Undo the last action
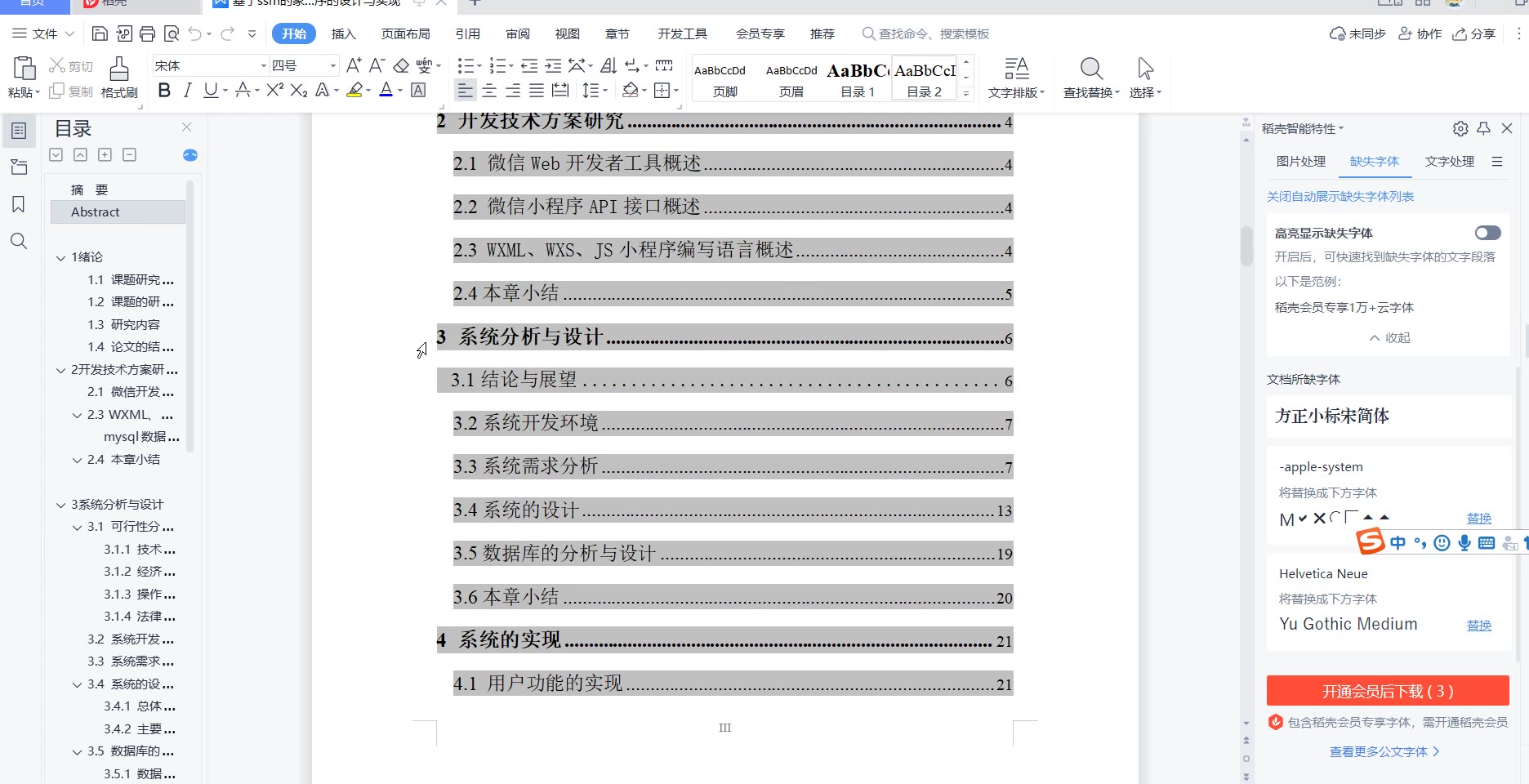Viewport: 1529px width, 784px height. [194, 33]
